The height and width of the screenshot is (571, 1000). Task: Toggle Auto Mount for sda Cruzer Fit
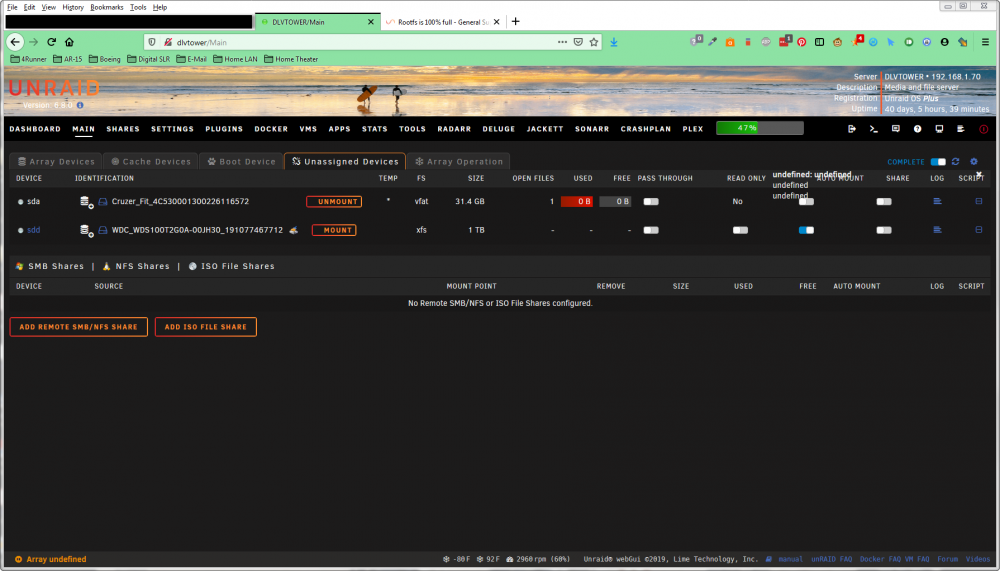point(806,202)
